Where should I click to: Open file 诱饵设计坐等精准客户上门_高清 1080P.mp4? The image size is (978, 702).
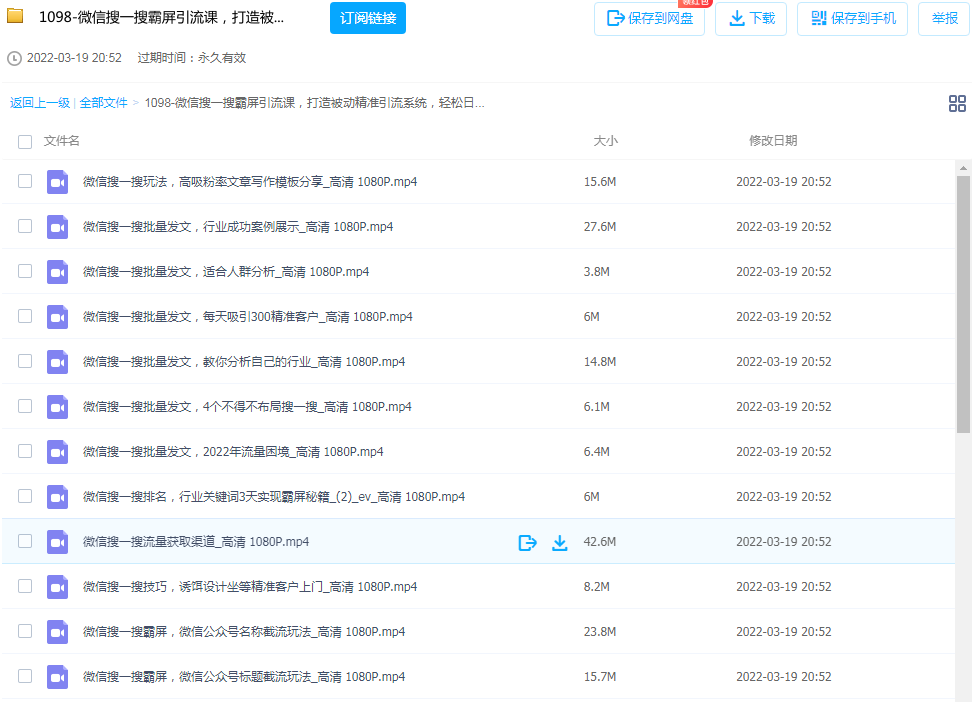249,587
